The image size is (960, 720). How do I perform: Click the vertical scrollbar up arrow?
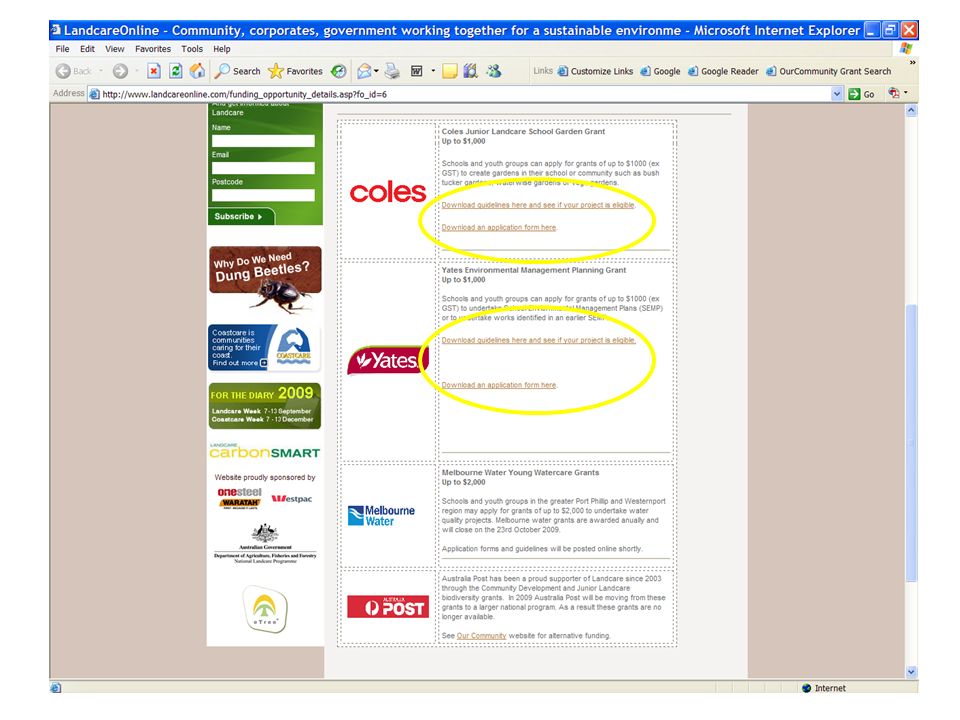pyautogui.click(x=912, y=111)
